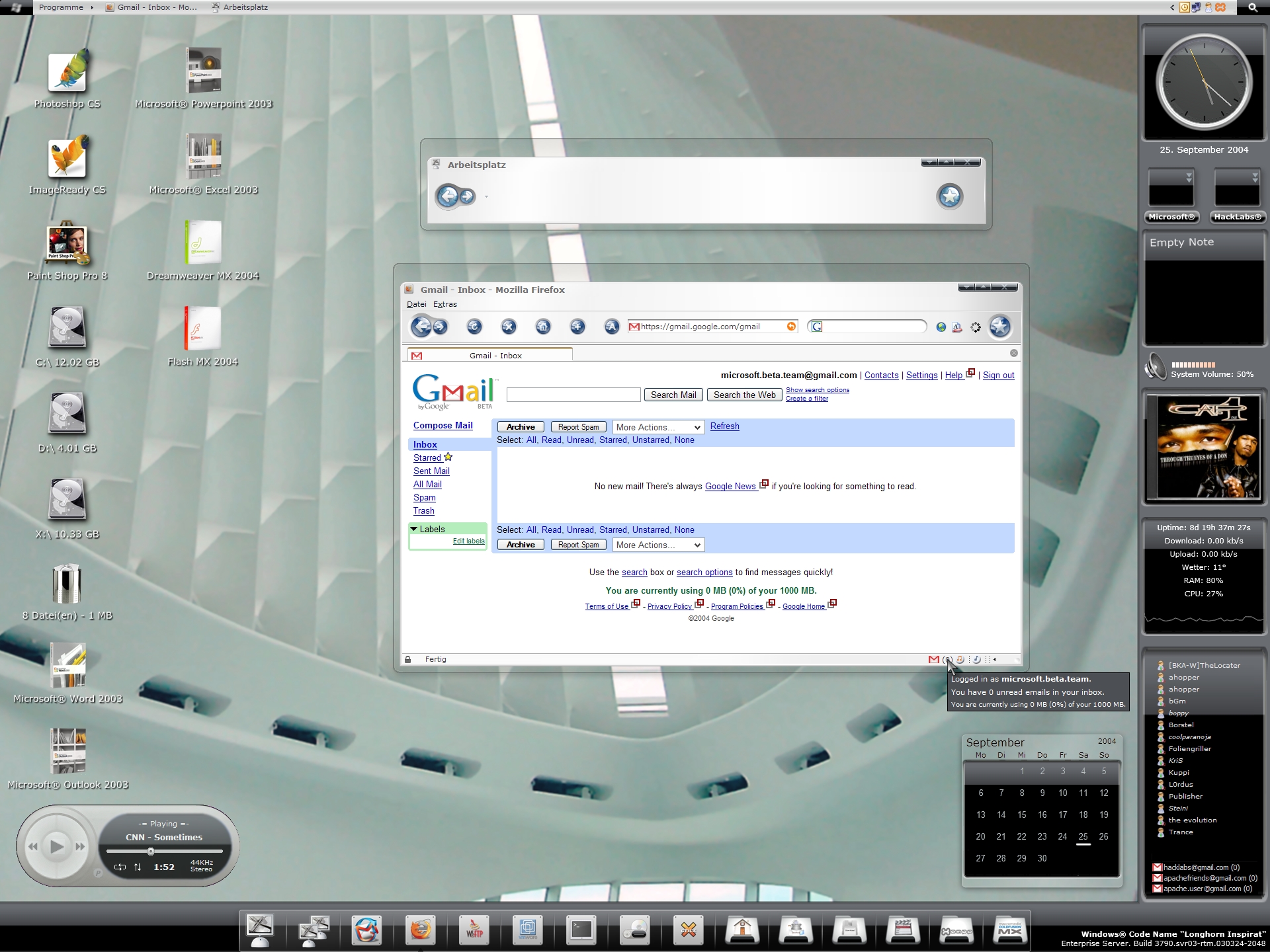Toggle repeat in the music player

120,867
